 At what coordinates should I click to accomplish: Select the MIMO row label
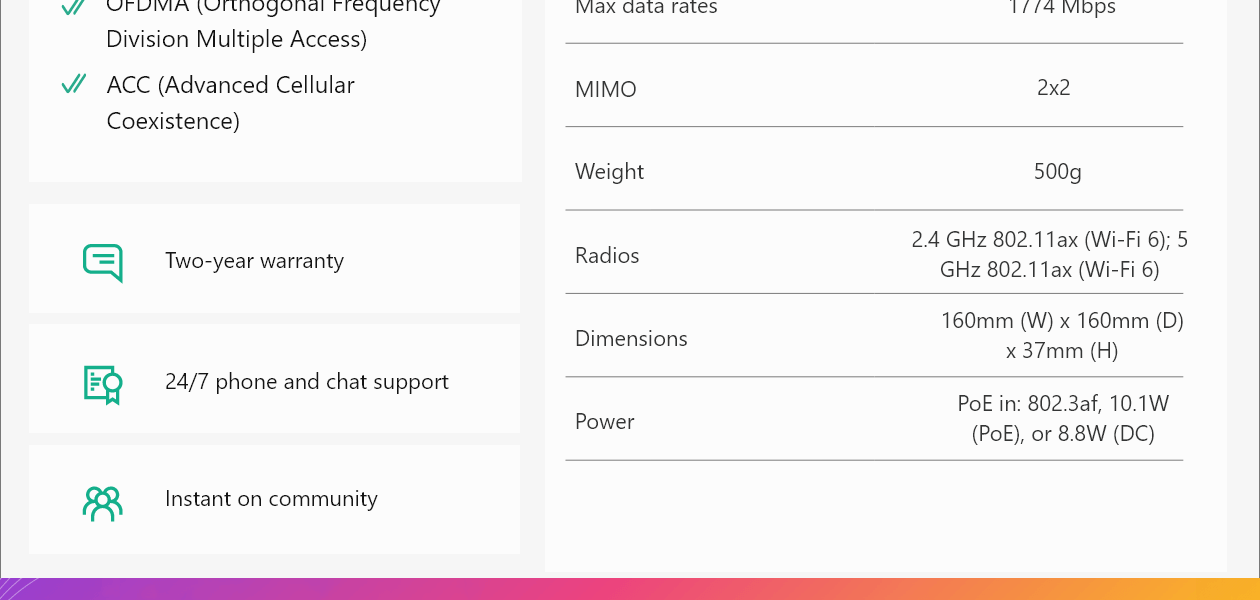pyautogui.click(x=605, y=89)
